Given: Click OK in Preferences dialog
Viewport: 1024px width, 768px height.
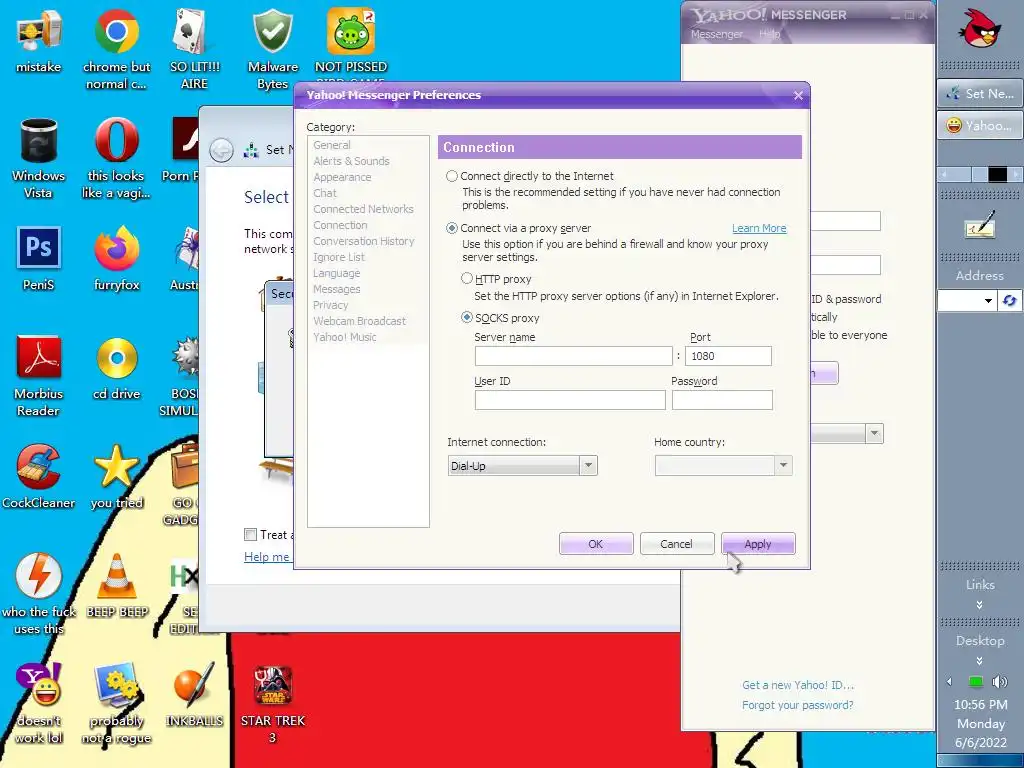Looking at the screenshot, I should 596,544.
